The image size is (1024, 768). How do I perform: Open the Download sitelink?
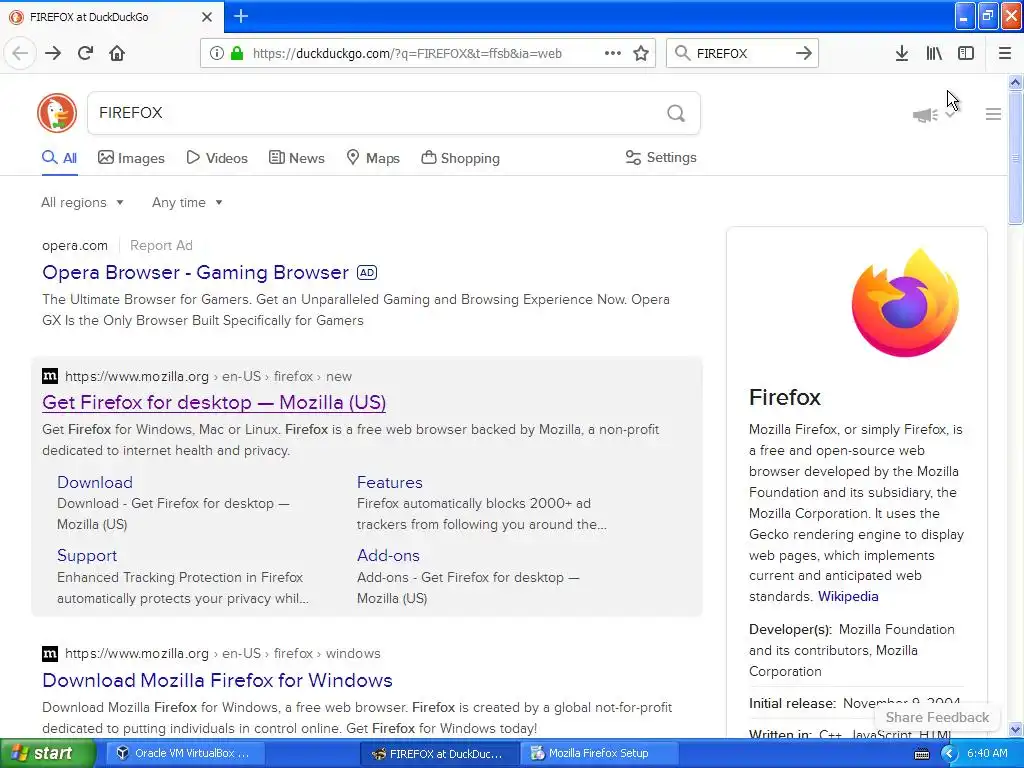click(95, 482)
